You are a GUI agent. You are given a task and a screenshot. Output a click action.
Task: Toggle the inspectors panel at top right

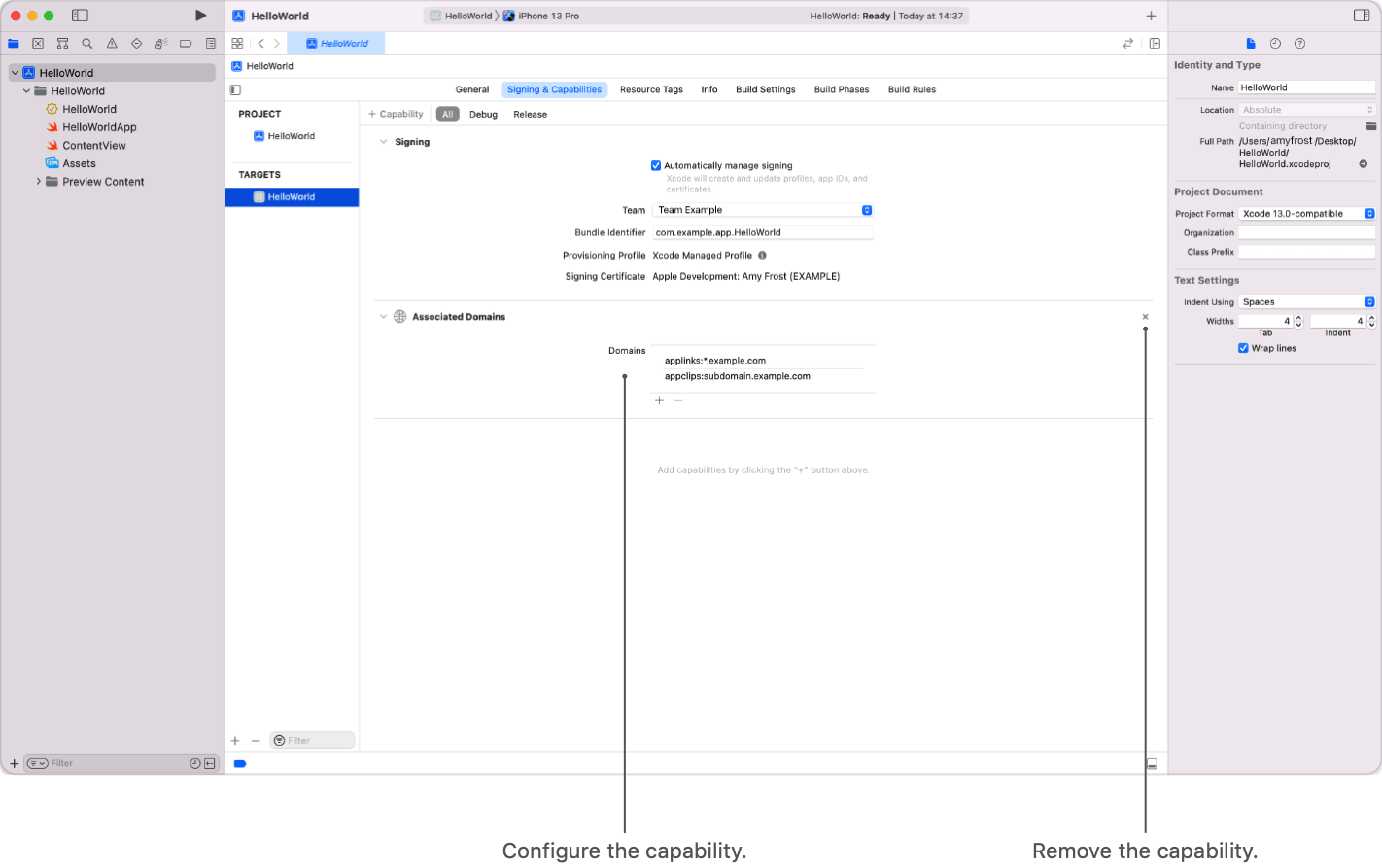pos(1362,16)
